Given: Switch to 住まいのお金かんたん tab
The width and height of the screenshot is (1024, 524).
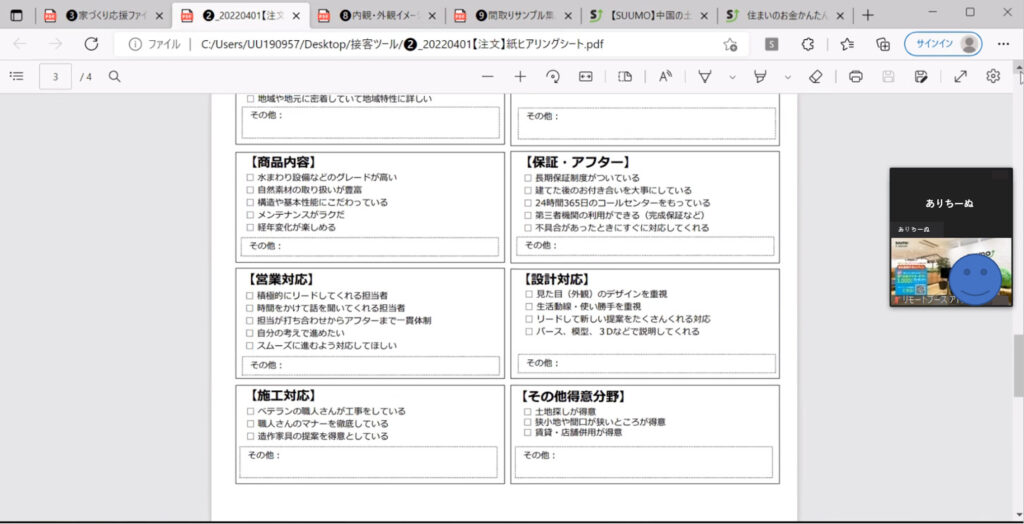Looking at the screenshot, I should click(x=784, y=16).
